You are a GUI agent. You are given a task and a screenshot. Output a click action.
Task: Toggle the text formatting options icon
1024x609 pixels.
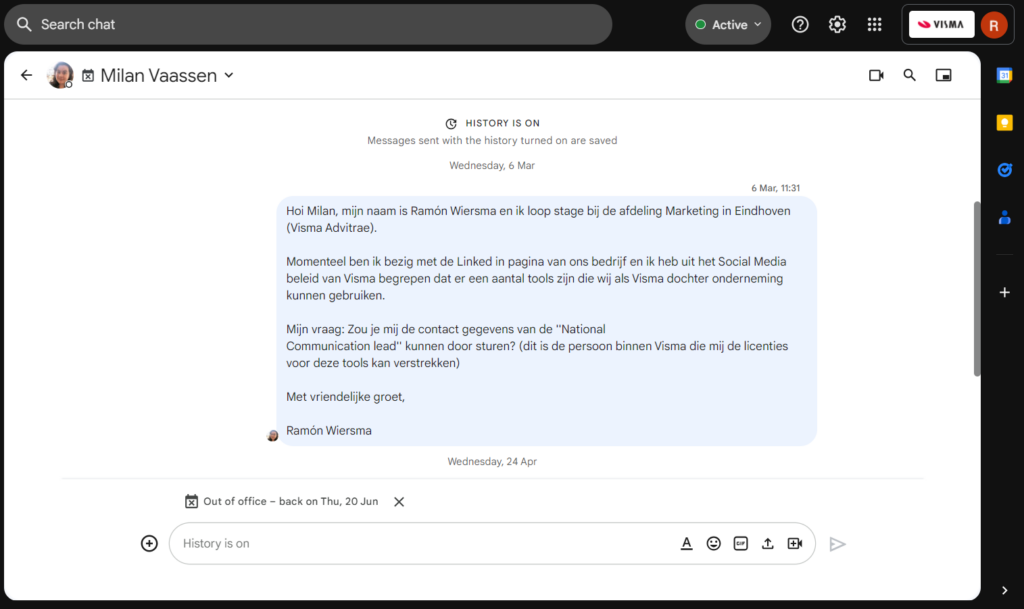[x=686, y=543]
